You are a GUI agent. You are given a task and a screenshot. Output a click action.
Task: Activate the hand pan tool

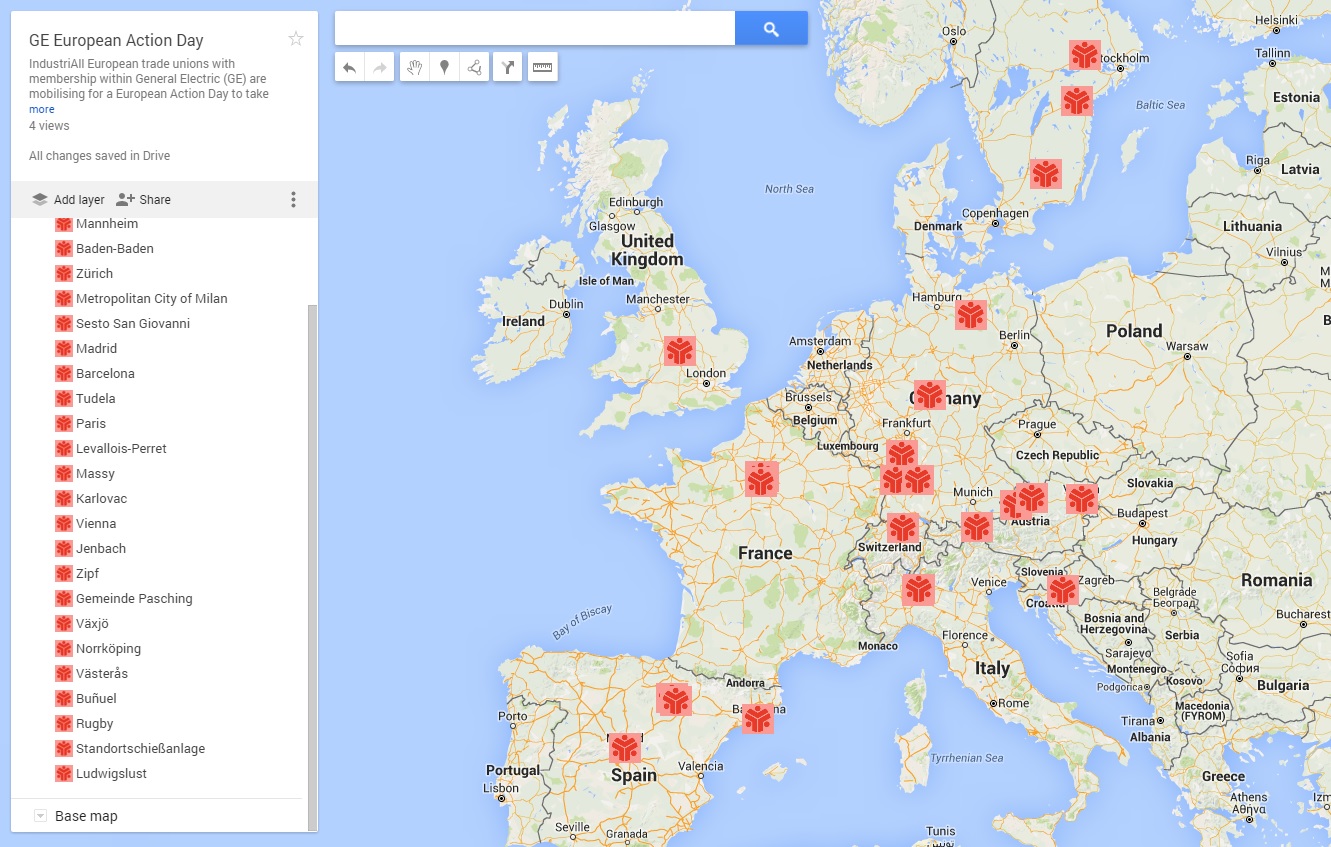point(414,67)
